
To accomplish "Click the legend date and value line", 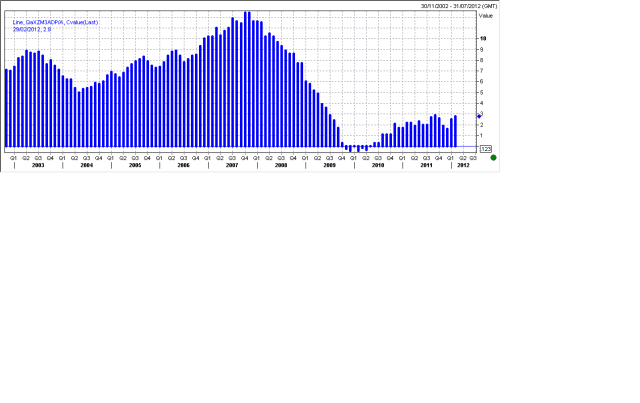I will point(32,29).
